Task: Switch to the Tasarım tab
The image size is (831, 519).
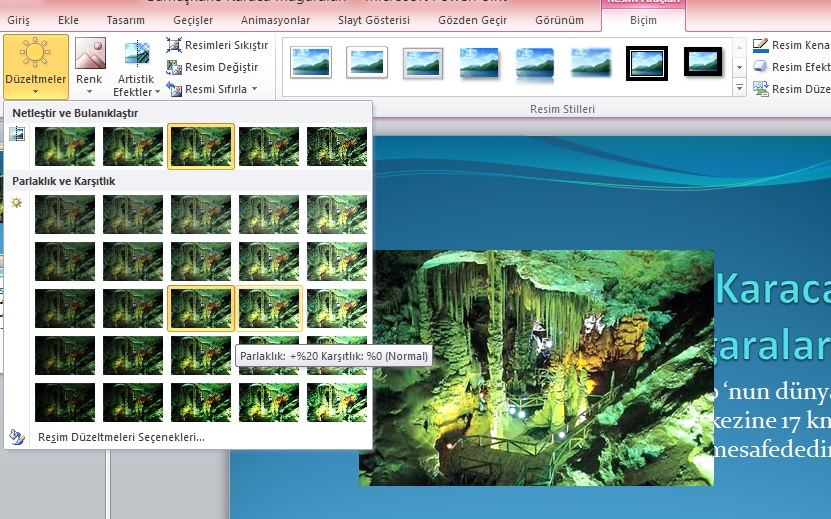Action: (126, 20)
